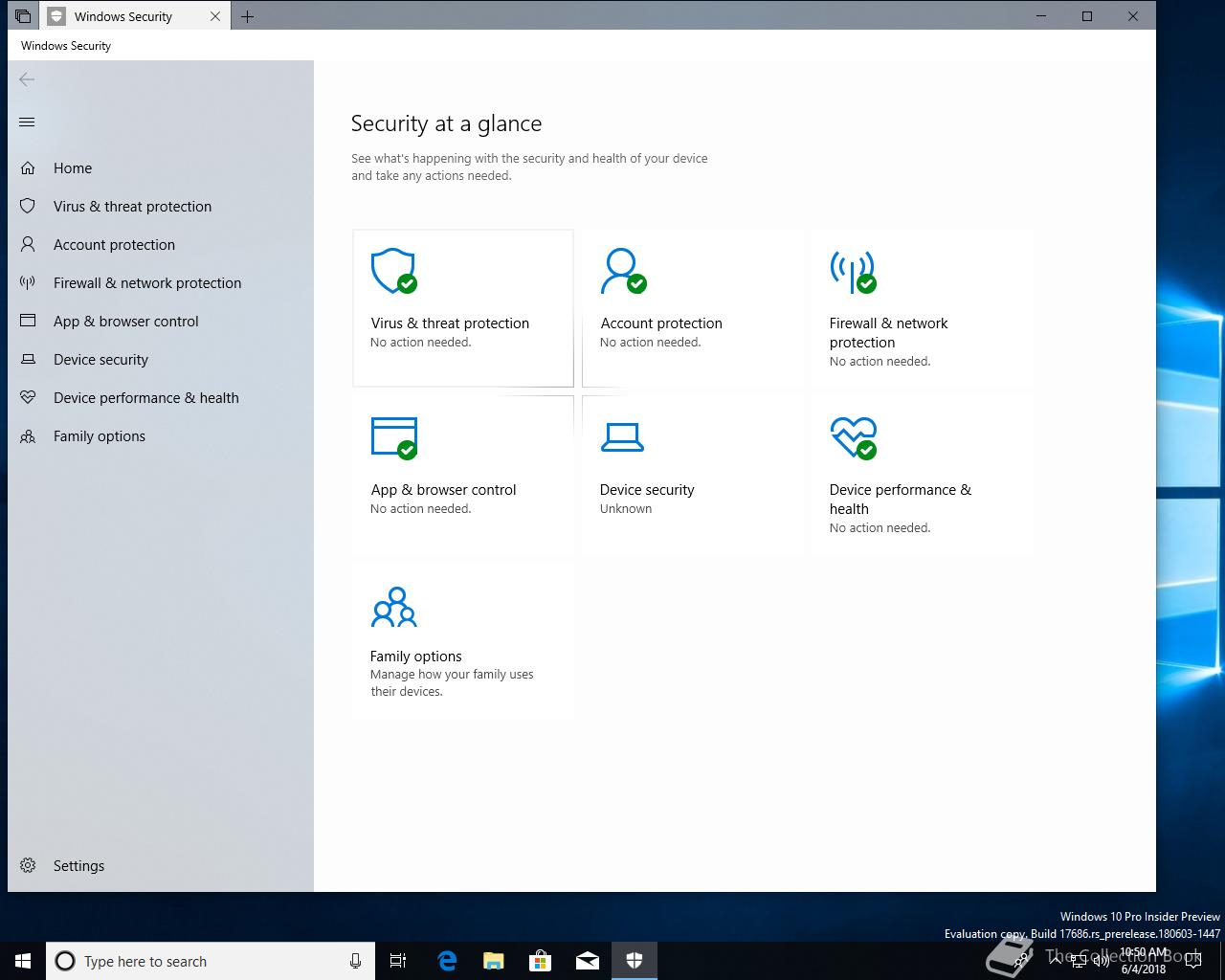Click the Settings gear icon
The width and height of the screenshot is (1225, 980).
point(28,865)
